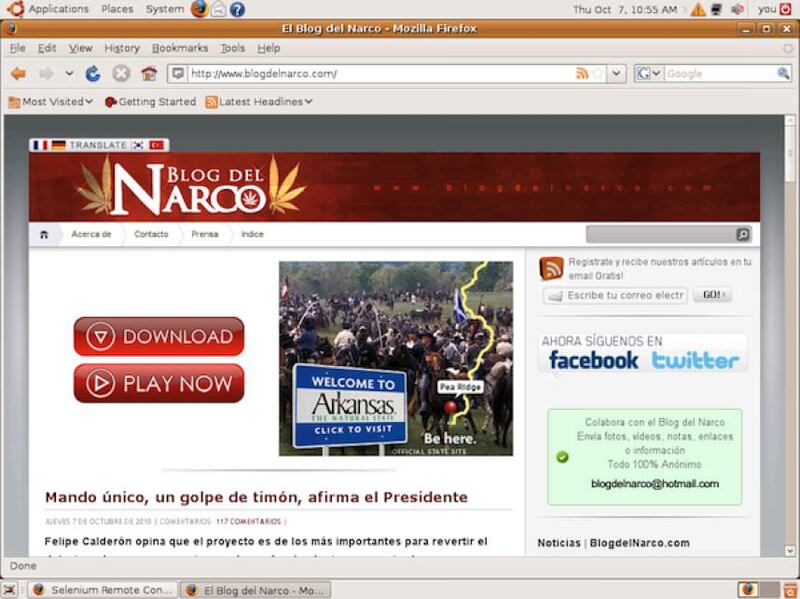Bookmark page with the star icon

click(598, 73)
